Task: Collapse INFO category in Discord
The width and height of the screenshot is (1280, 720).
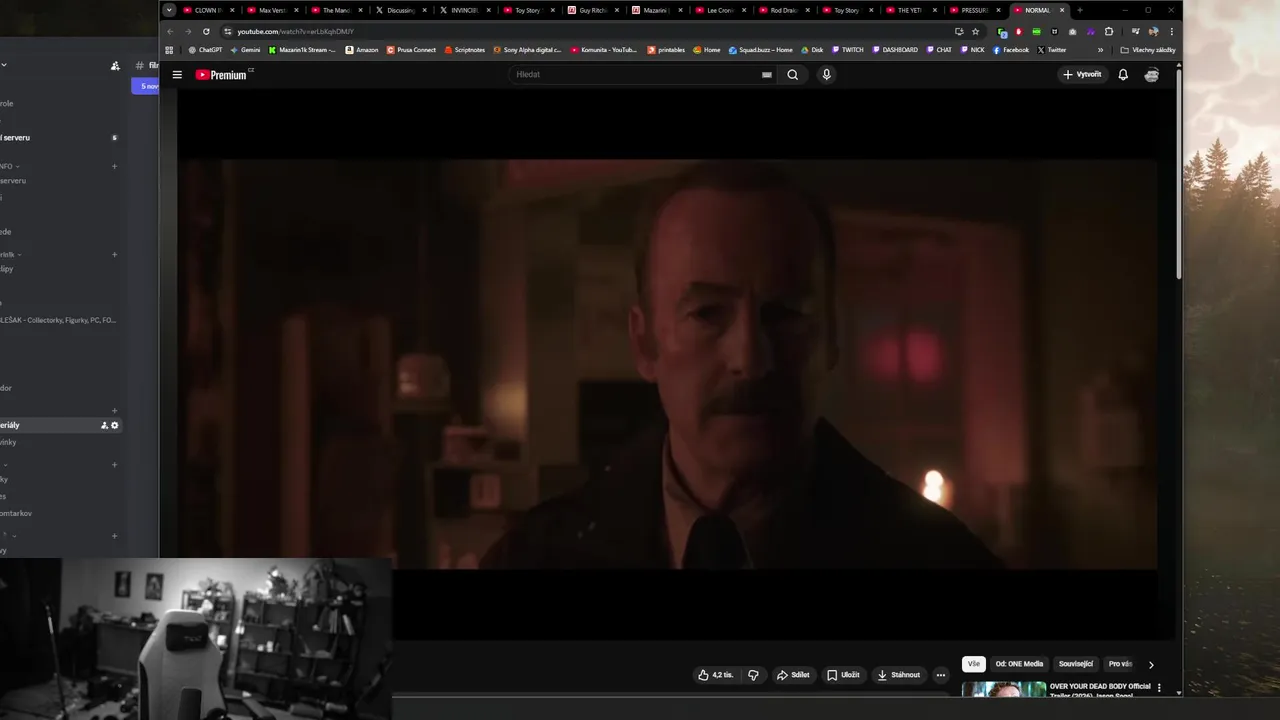Action: [x=9, y=166]
